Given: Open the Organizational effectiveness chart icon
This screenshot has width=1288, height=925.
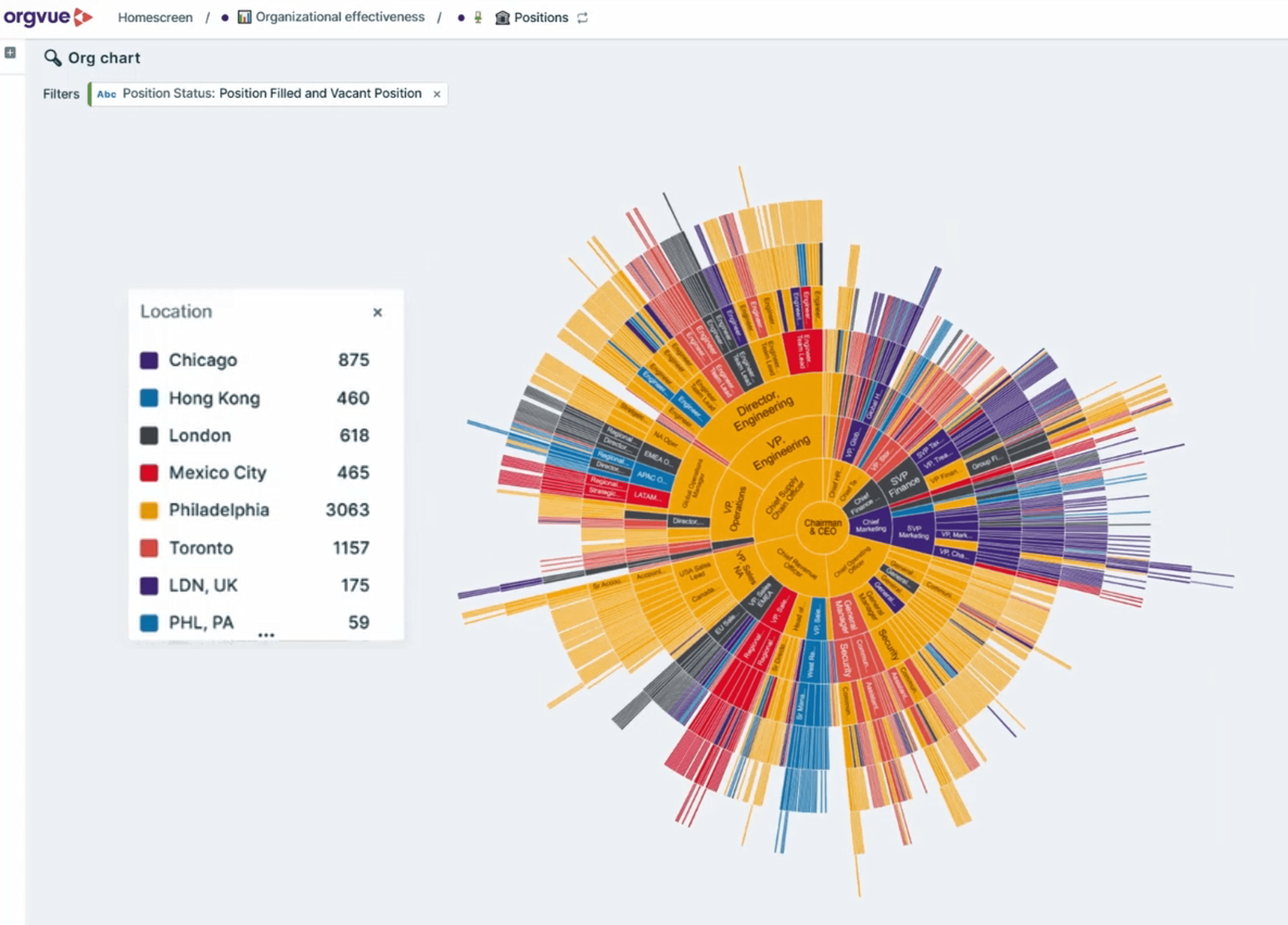Looking at the screenshot, I should (x=244, y=17).
